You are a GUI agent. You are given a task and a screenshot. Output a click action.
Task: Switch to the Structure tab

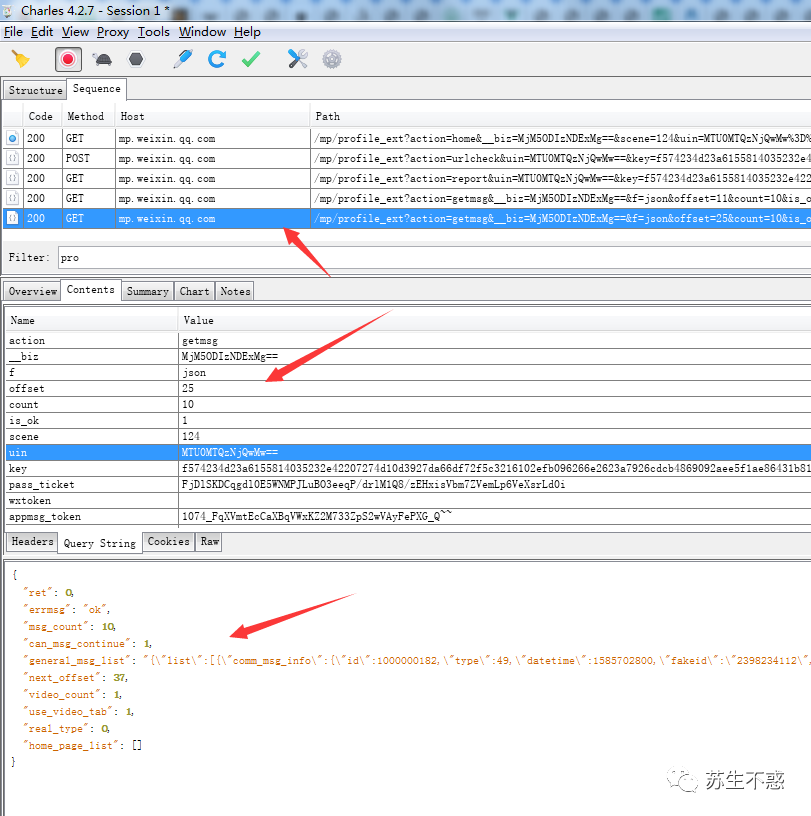point(35,90)
